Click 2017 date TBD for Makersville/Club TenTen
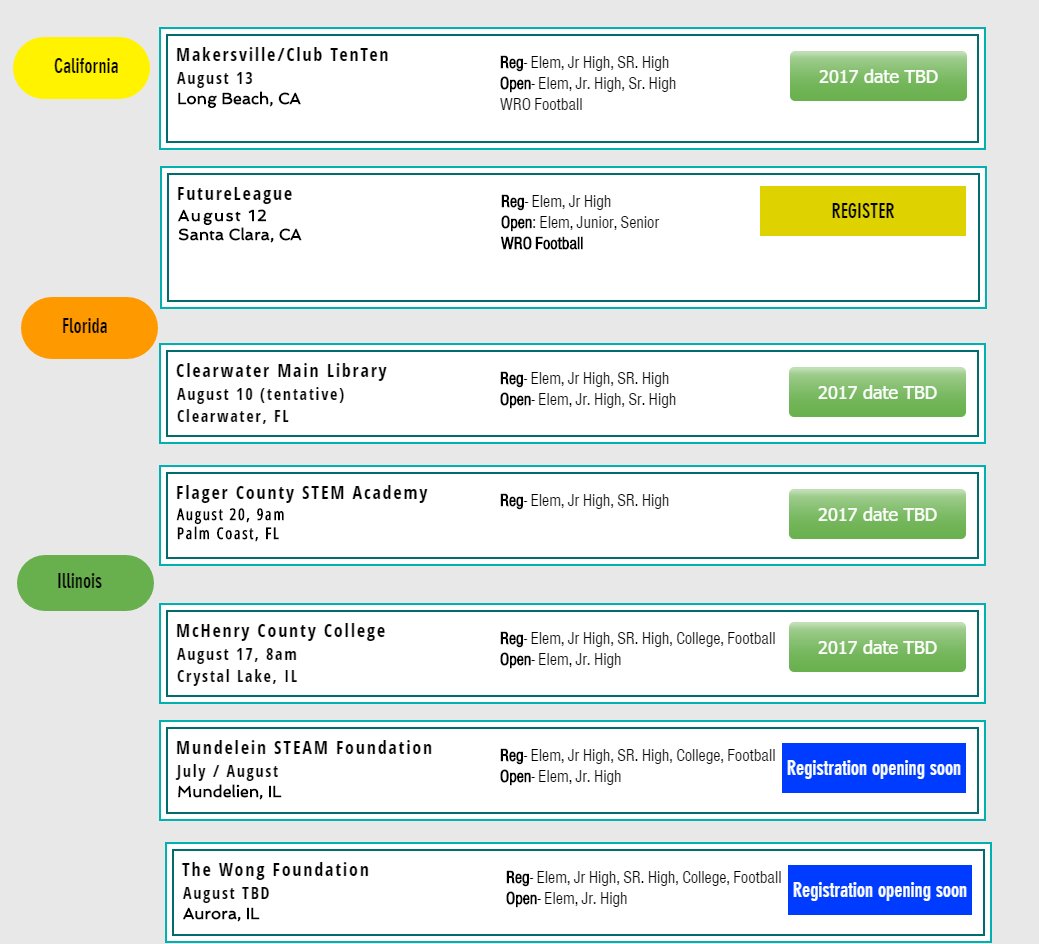The width and height of the screenshot is (1039, 944). [878, 76]
